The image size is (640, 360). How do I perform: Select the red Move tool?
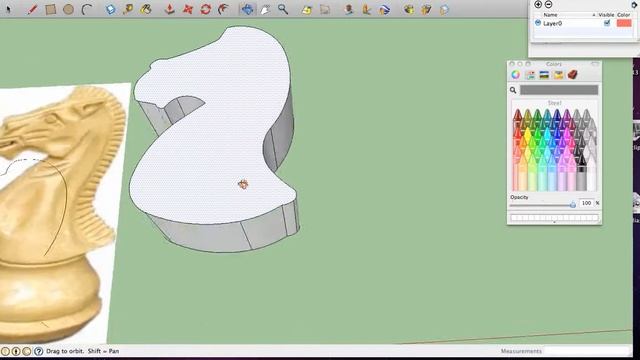(x=188, y=9)
